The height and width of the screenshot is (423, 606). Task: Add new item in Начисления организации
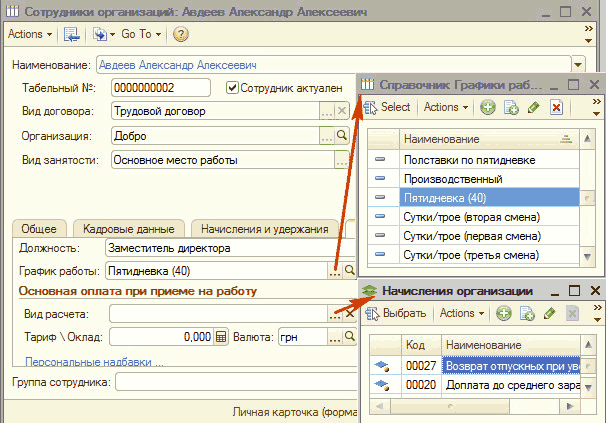(x=504, y=313)
